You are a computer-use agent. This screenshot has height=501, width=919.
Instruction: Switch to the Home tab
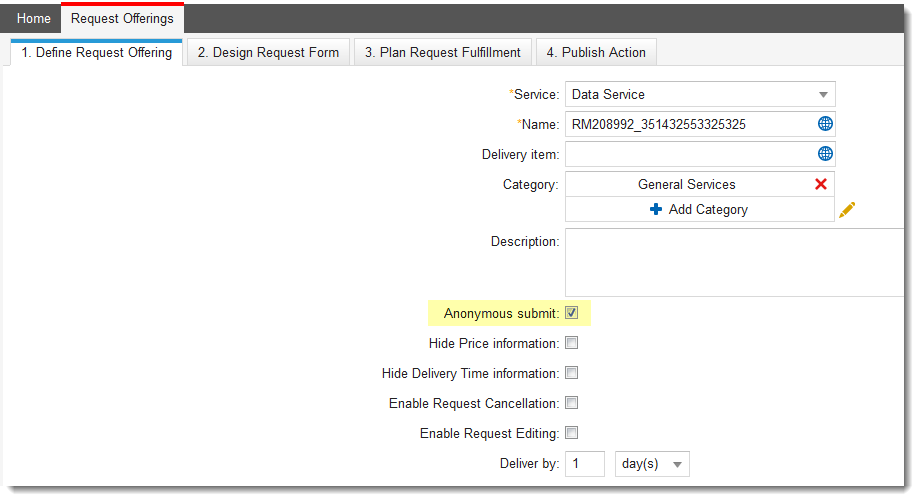[x=34, y=19]
